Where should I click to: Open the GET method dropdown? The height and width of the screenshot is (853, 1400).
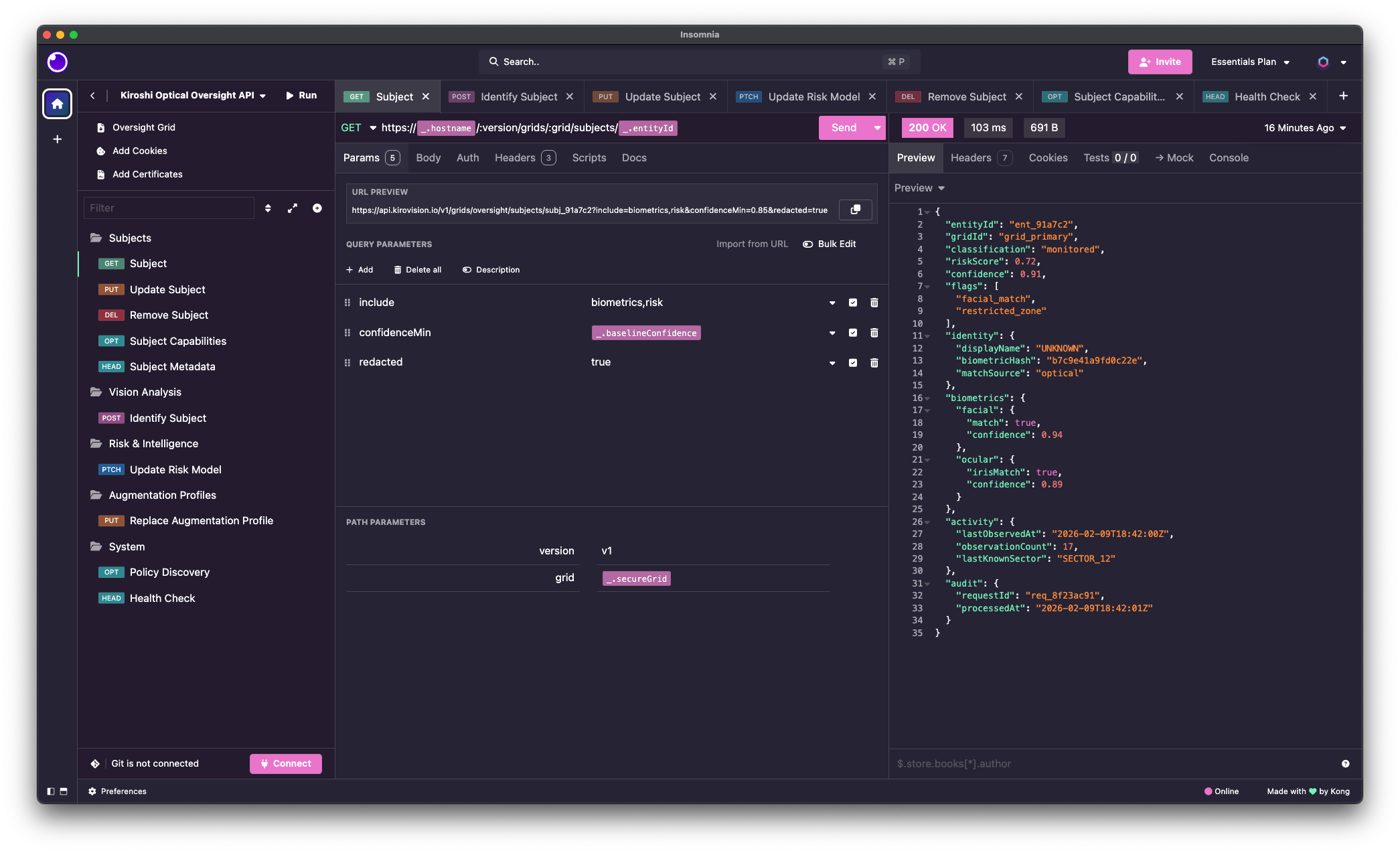[x=358, y=128]
